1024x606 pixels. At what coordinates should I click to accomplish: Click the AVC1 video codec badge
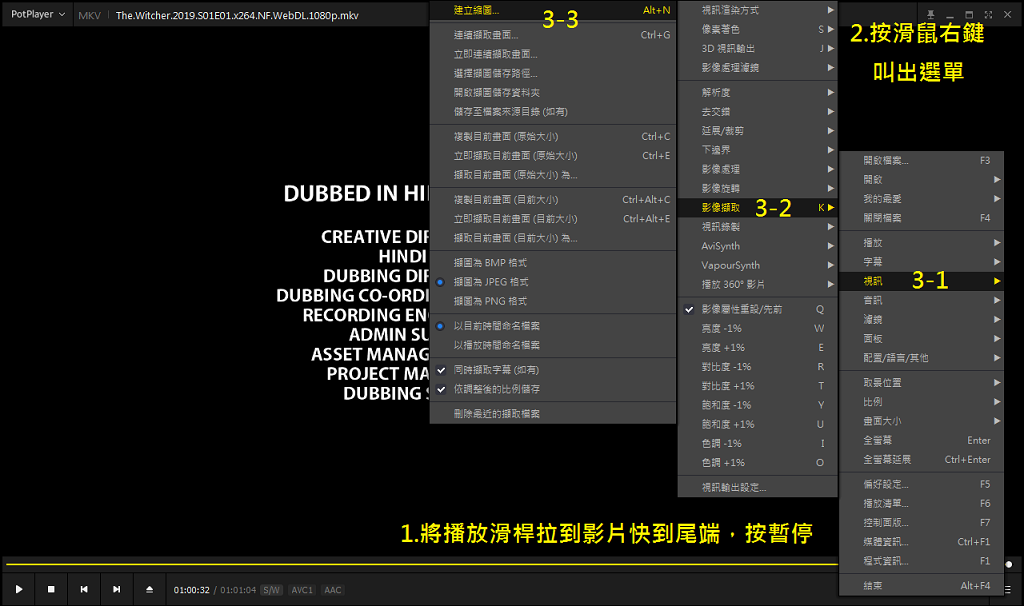coord(302,590)
